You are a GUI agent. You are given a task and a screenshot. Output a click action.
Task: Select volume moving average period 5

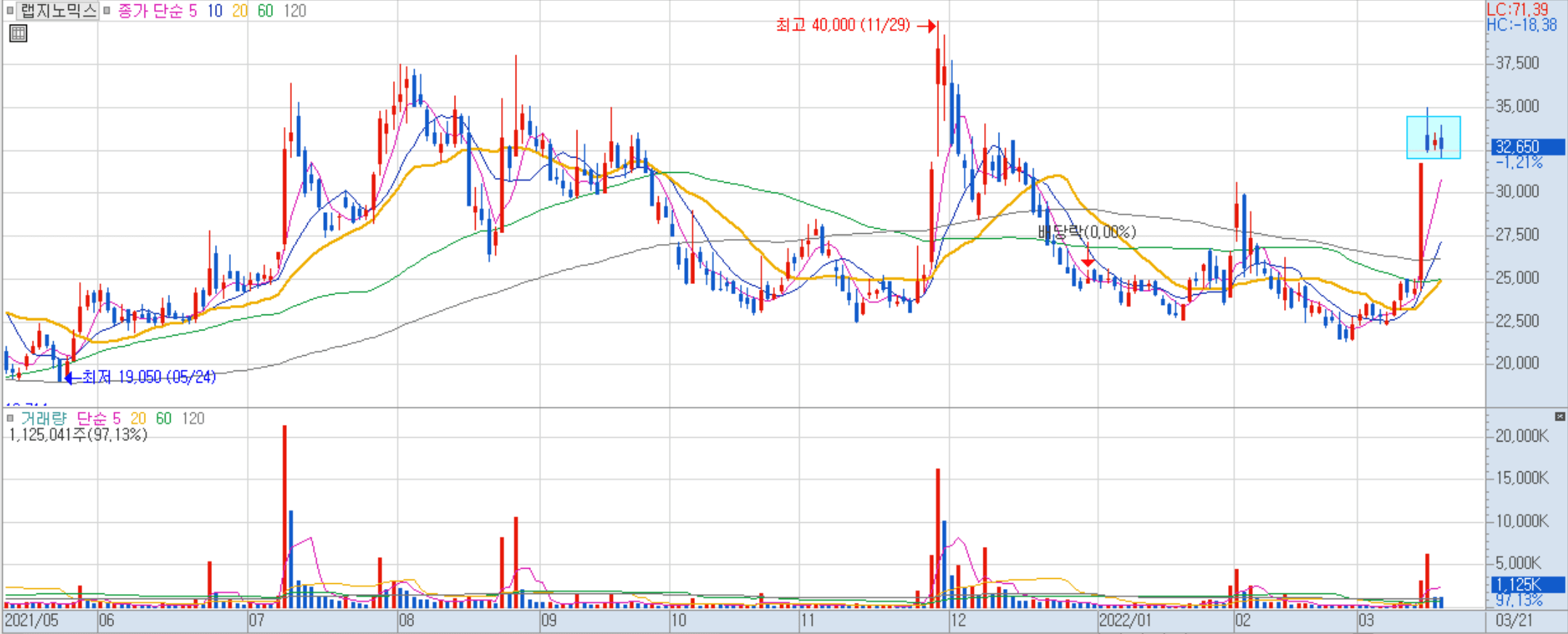[116, 418]
